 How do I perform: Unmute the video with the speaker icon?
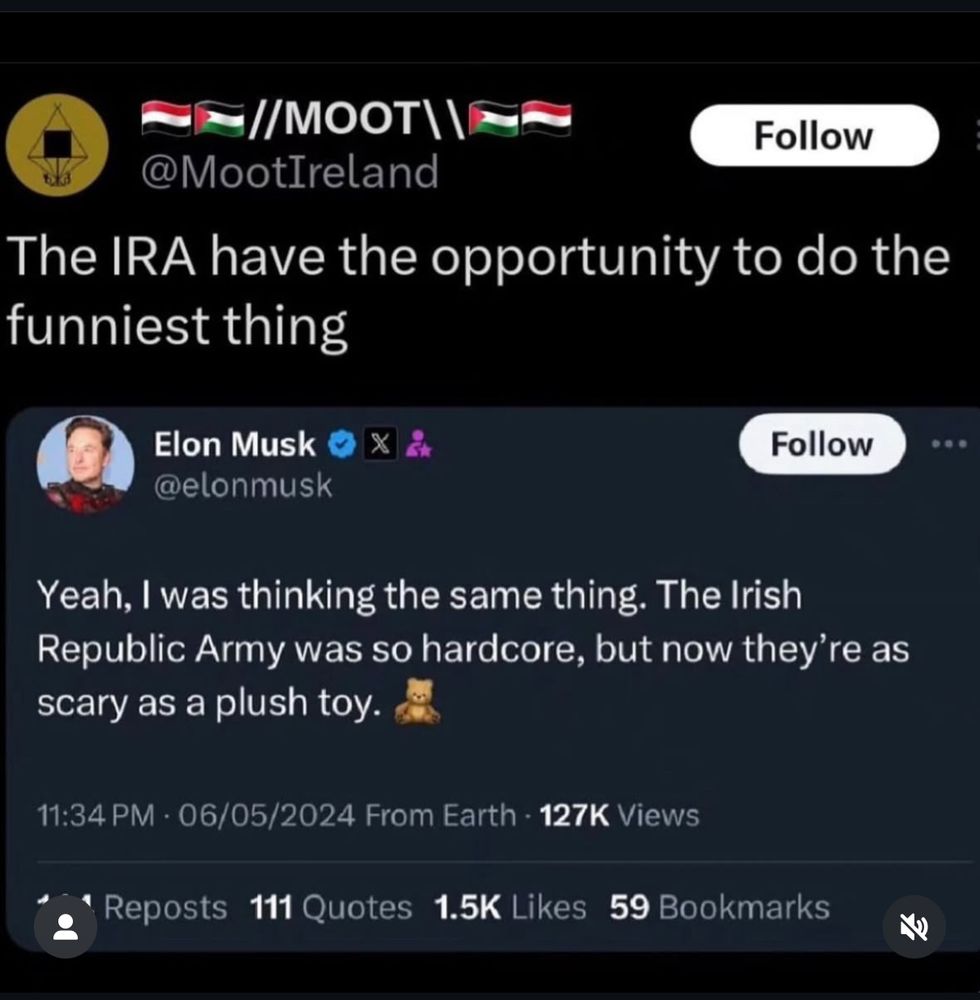click(914, 927)
